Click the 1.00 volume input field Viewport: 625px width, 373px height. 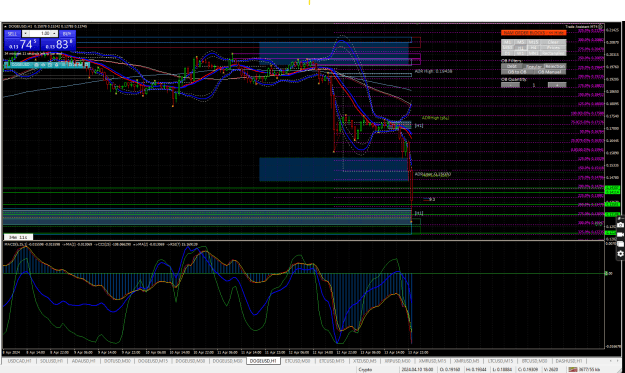40,33
